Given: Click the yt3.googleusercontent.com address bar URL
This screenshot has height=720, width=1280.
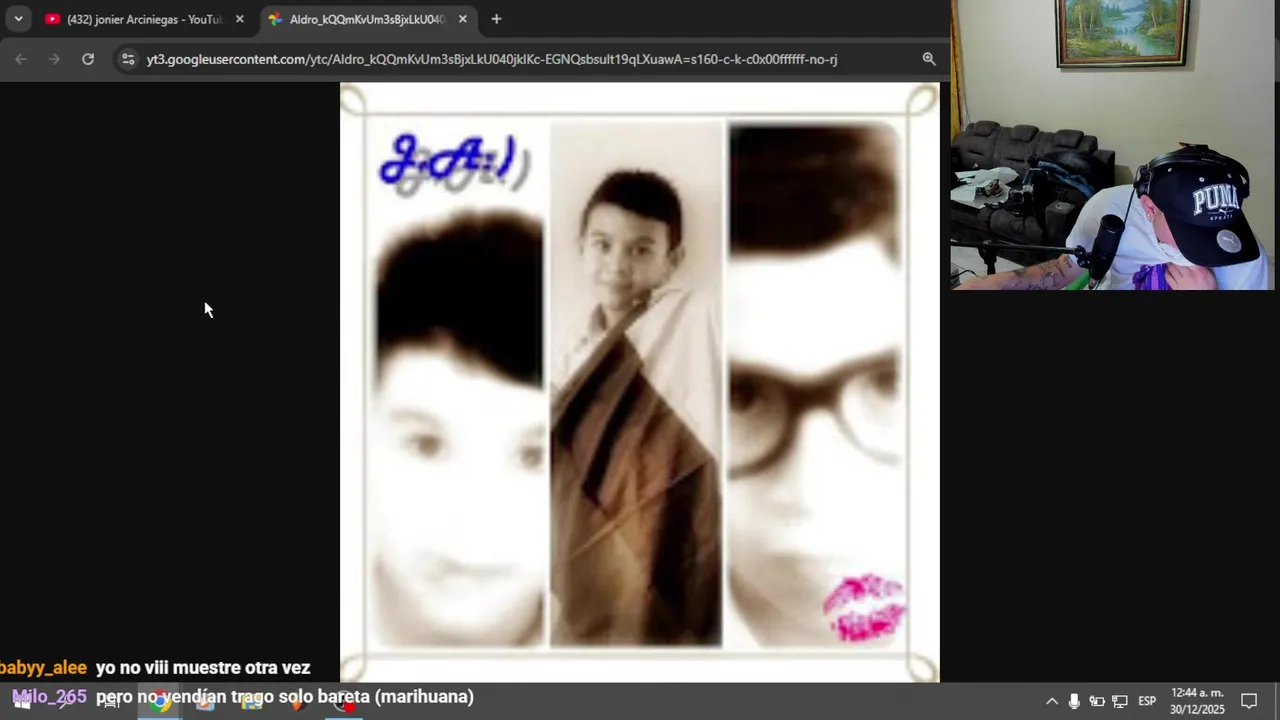Looking at the screenshot, I should pos(492,59).
